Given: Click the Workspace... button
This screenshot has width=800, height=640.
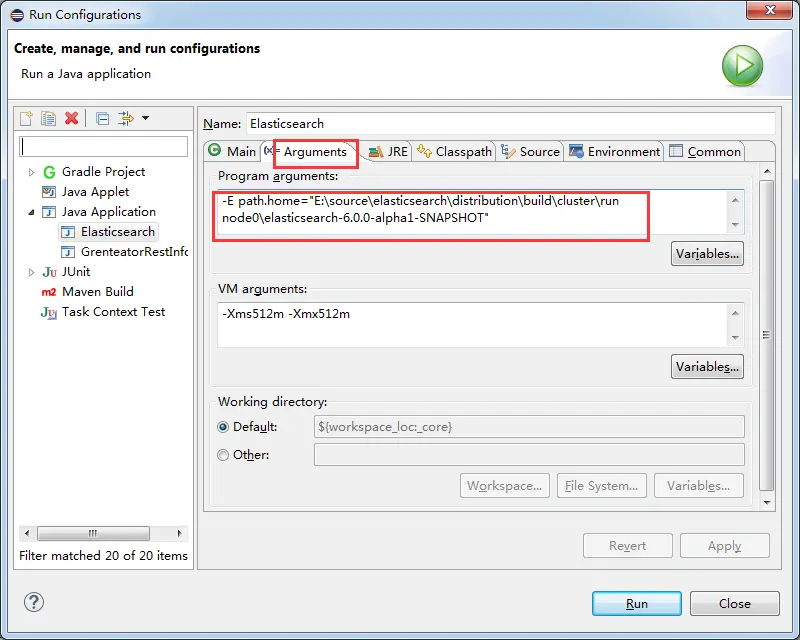Looking at the screenshot, I should (505, 485).
